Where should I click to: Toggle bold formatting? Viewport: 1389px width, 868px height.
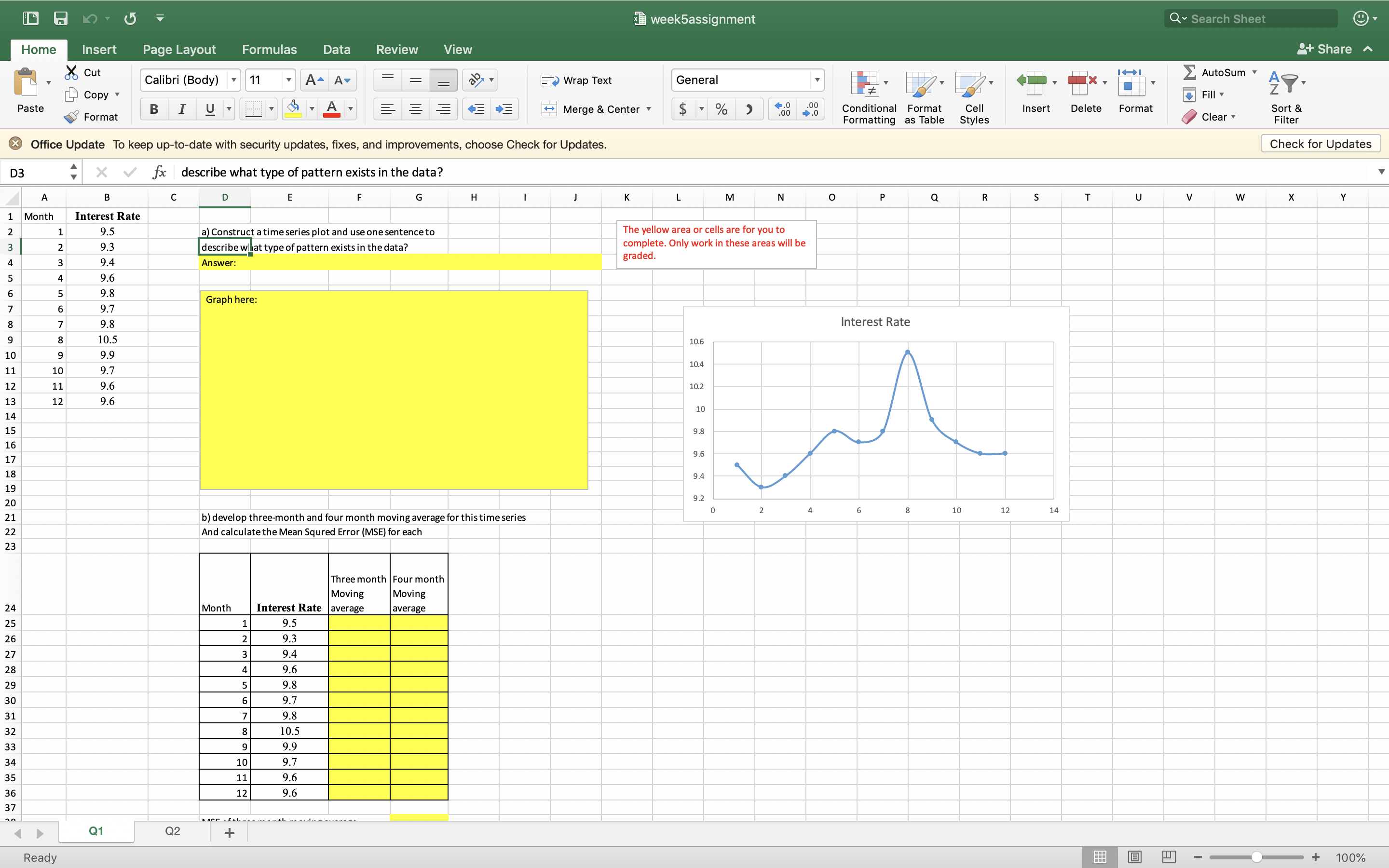click(153, 108)
